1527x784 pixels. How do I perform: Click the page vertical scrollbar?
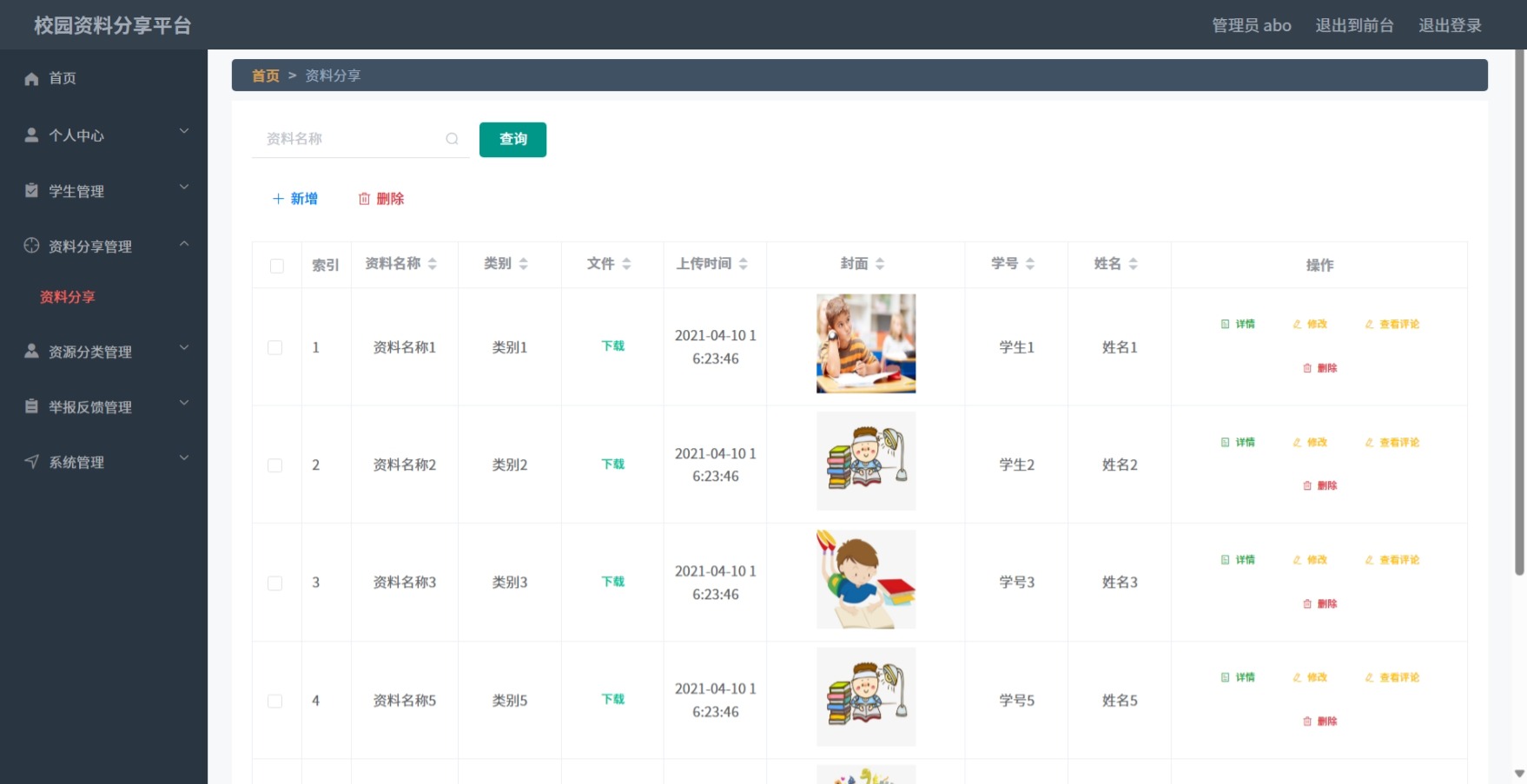(1519, 313)
